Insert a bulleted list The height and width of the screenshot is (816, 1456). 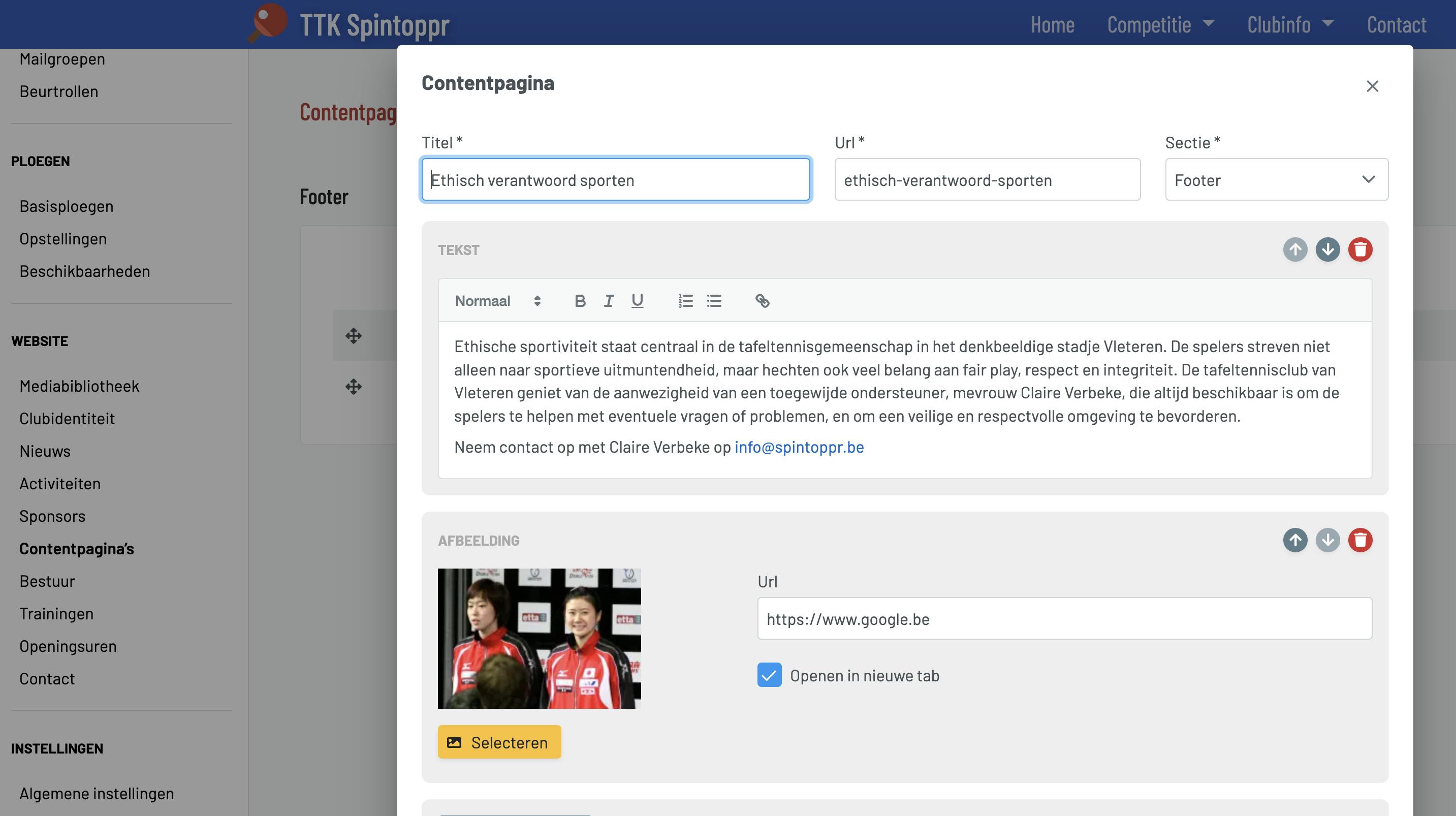coord(714,301)
